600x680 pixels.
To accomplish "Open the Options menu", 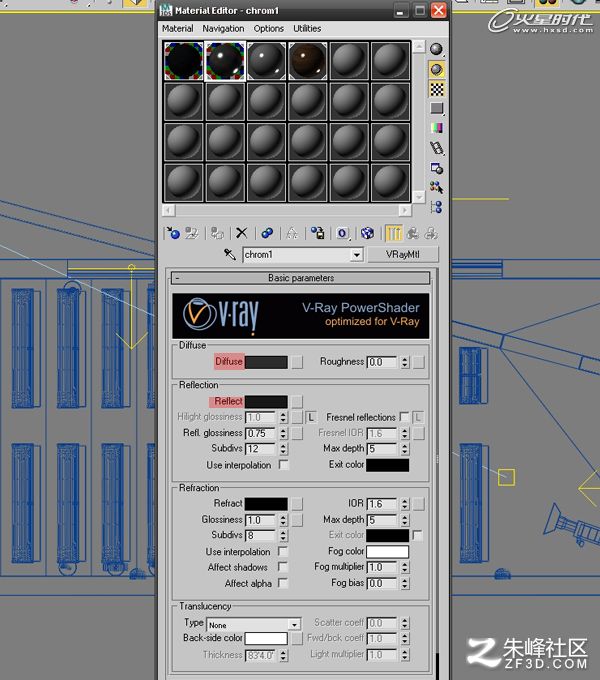I will (268, 29).
